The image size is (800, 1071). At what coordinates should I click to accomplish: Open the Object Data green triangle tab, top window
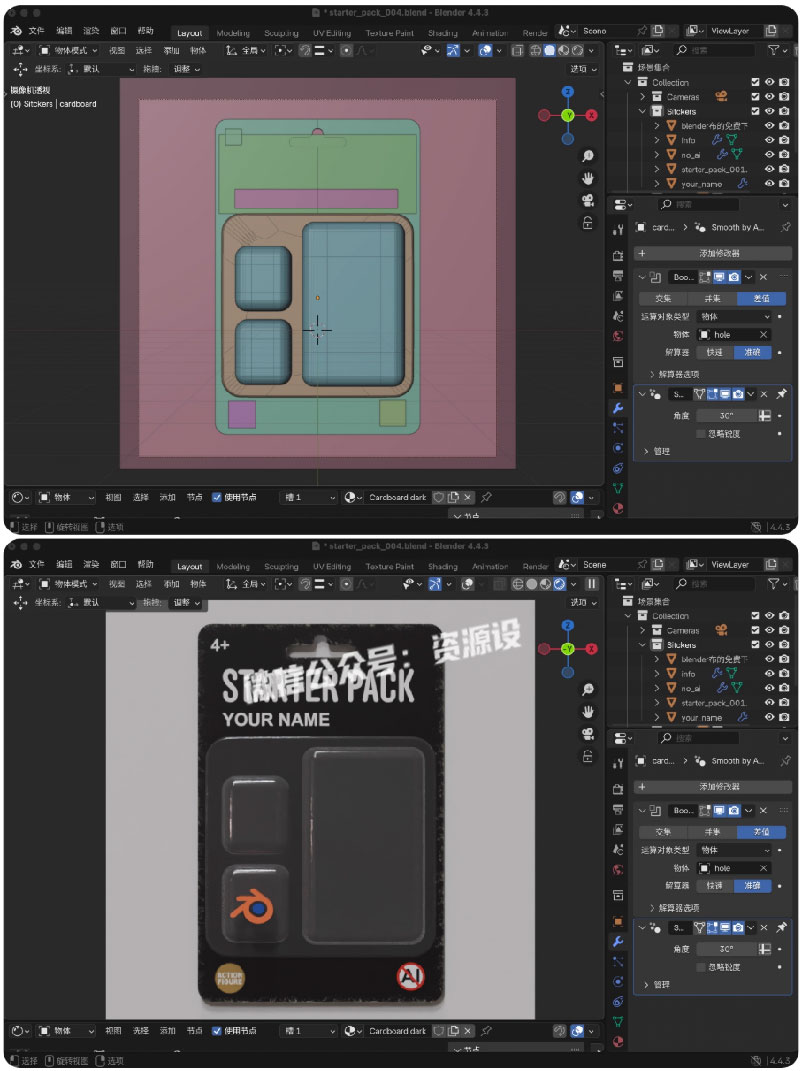pos(618,488)
